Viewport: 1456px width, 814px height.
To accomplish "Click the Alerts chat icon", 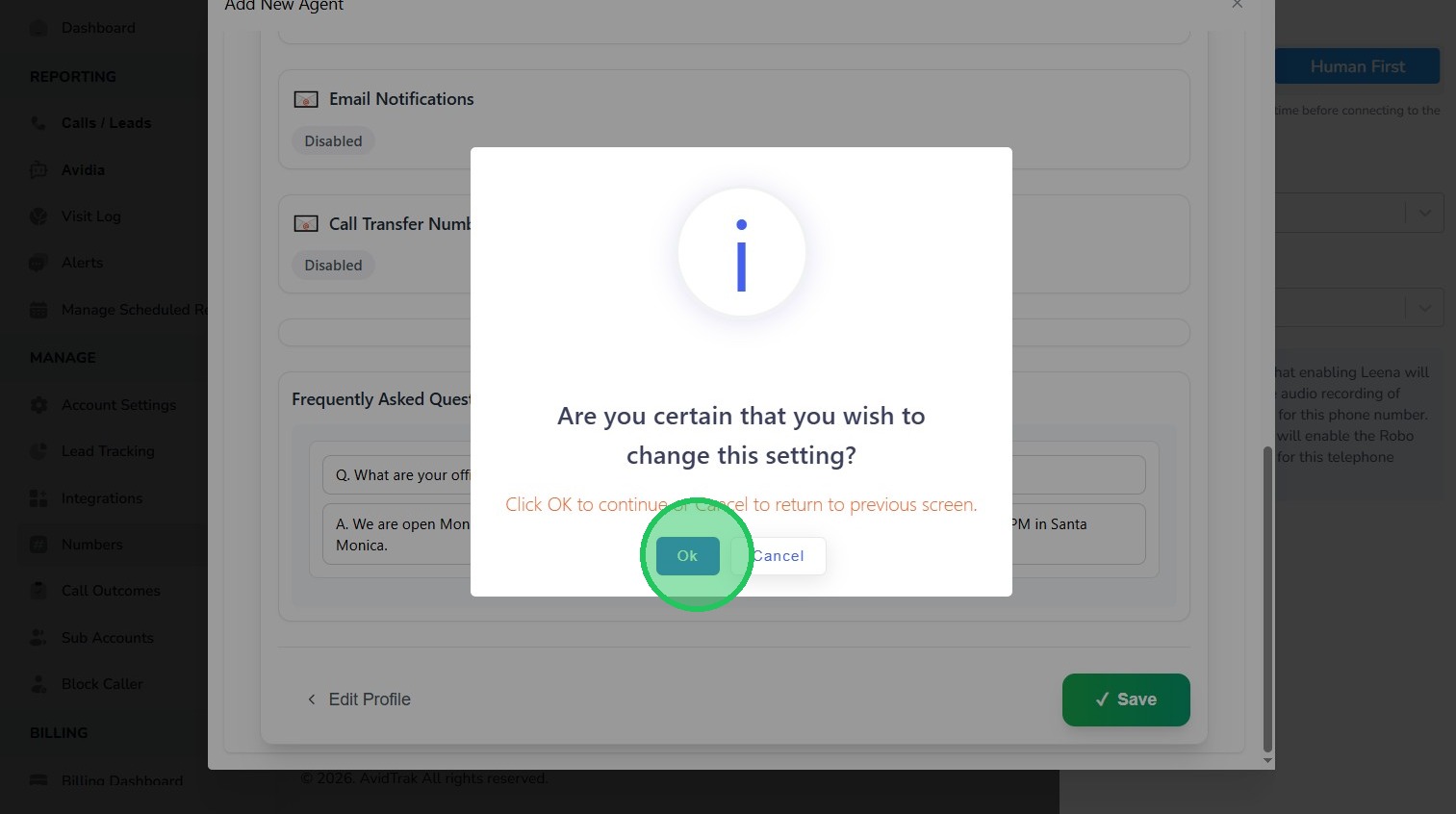I will (x=38, y=263).
